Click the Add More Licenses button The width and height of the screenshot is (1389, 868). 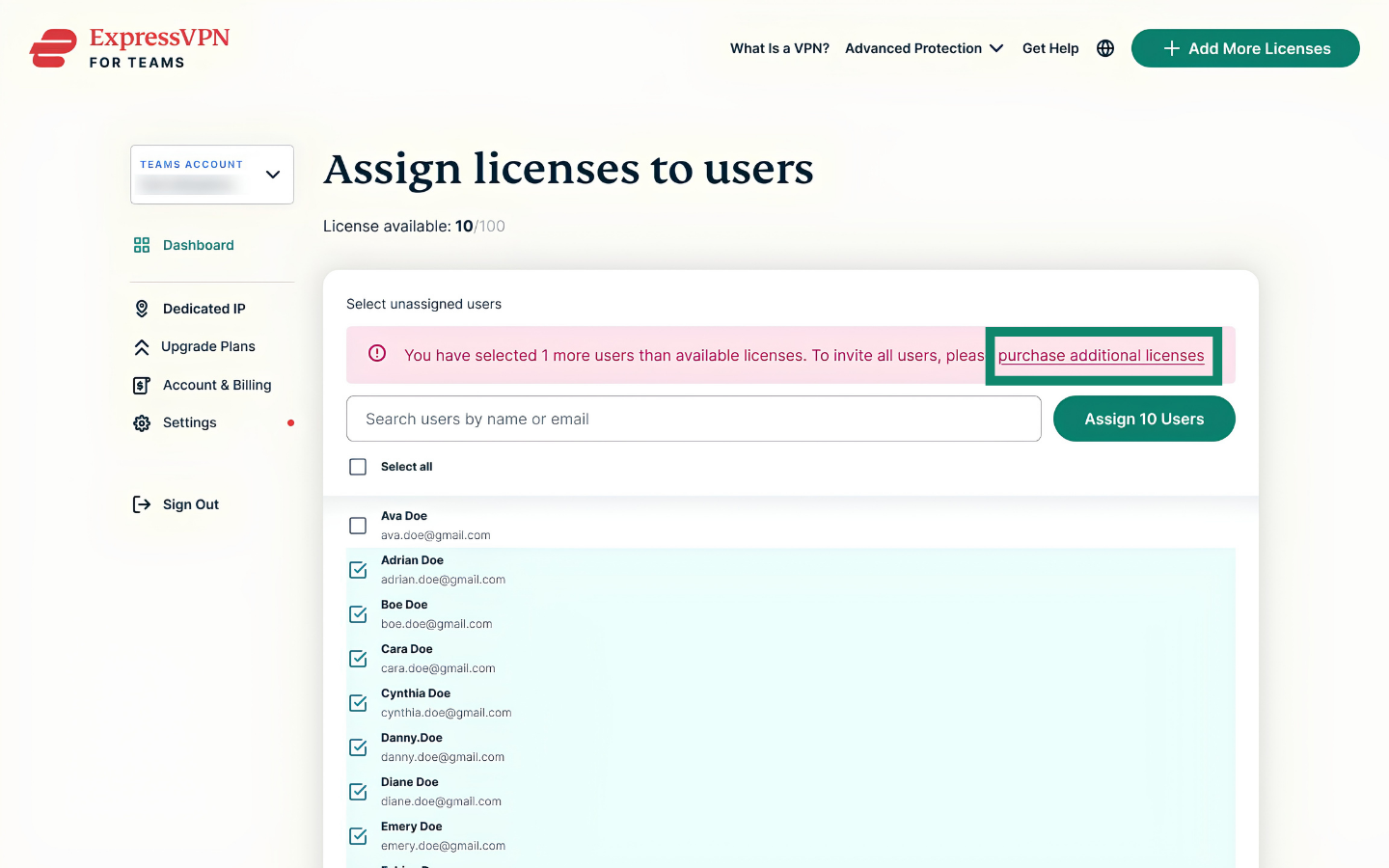[x=1245, y=48]
